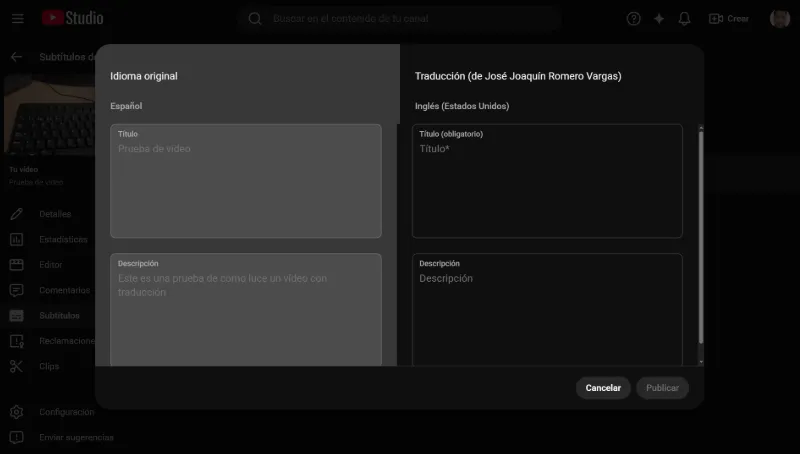Click the Configuración gear icon
Screen dimensions: 800x454
click(16, 412)
